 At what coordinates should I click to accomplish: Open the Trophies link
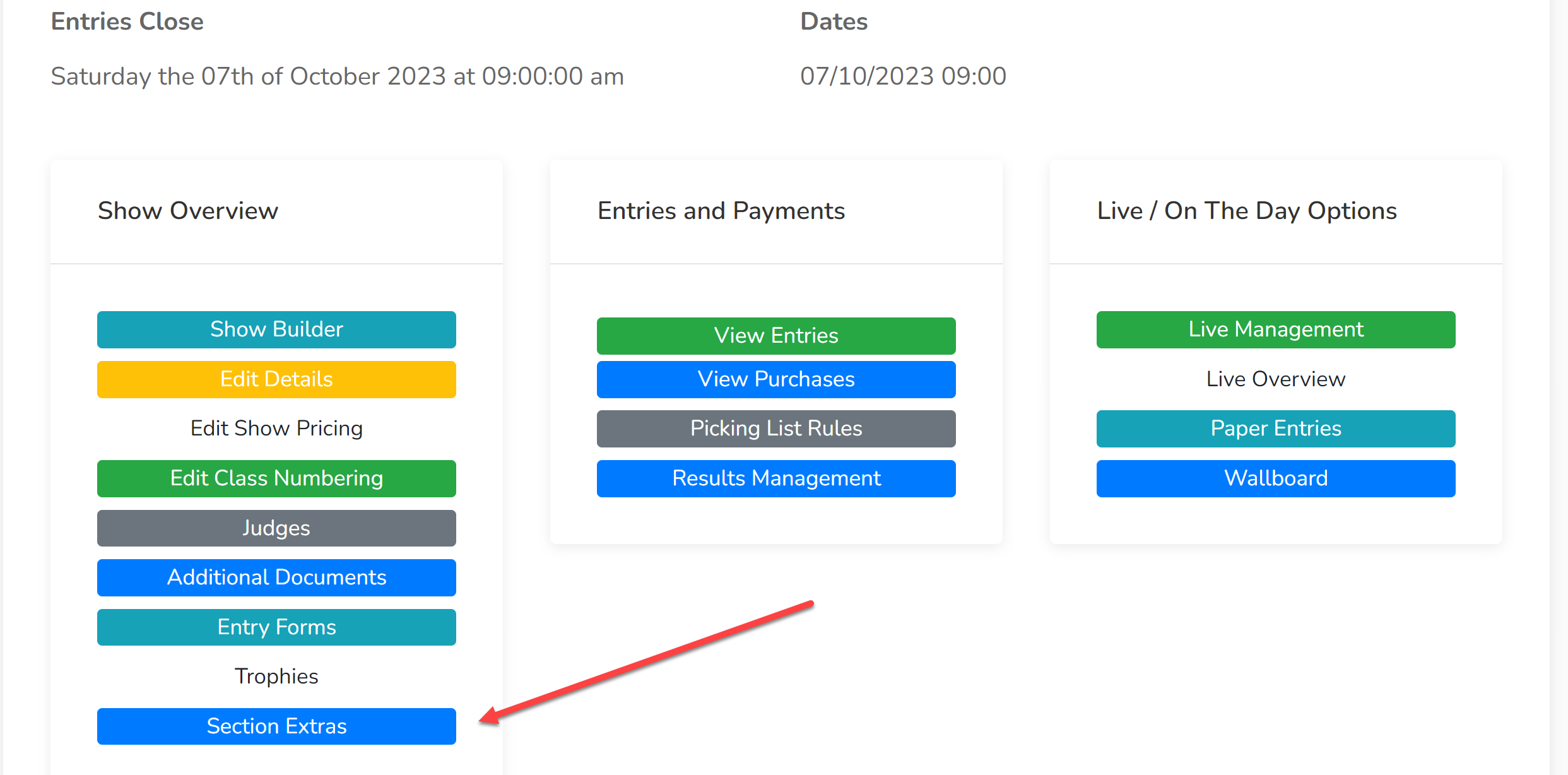pos(276,677)
